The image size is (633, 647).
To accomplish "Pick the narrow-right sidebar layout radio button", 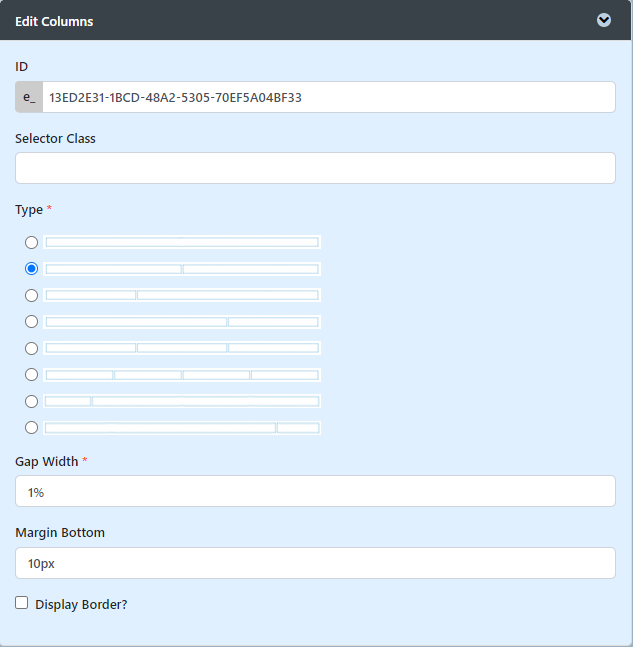I will (x=32, y=428).
